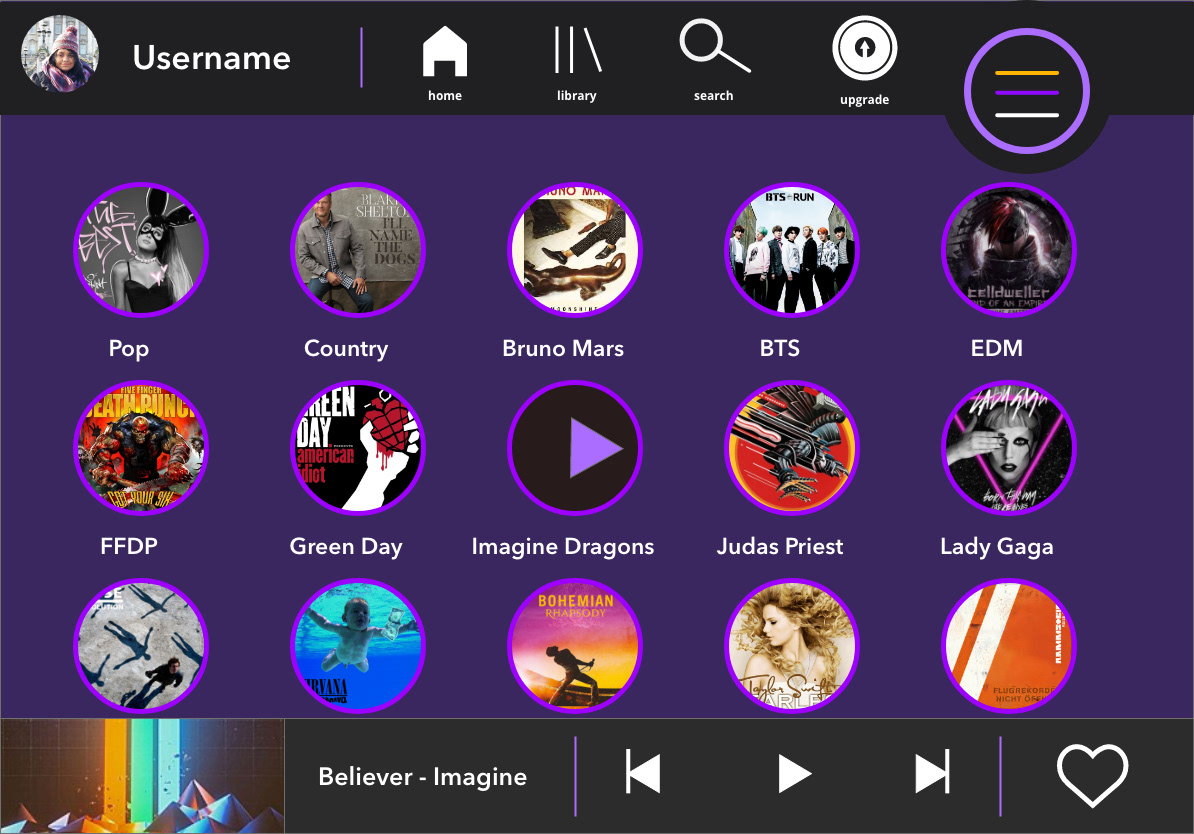Click the Judas Priest label
The image size is (1194, 834).
point(780,546)
